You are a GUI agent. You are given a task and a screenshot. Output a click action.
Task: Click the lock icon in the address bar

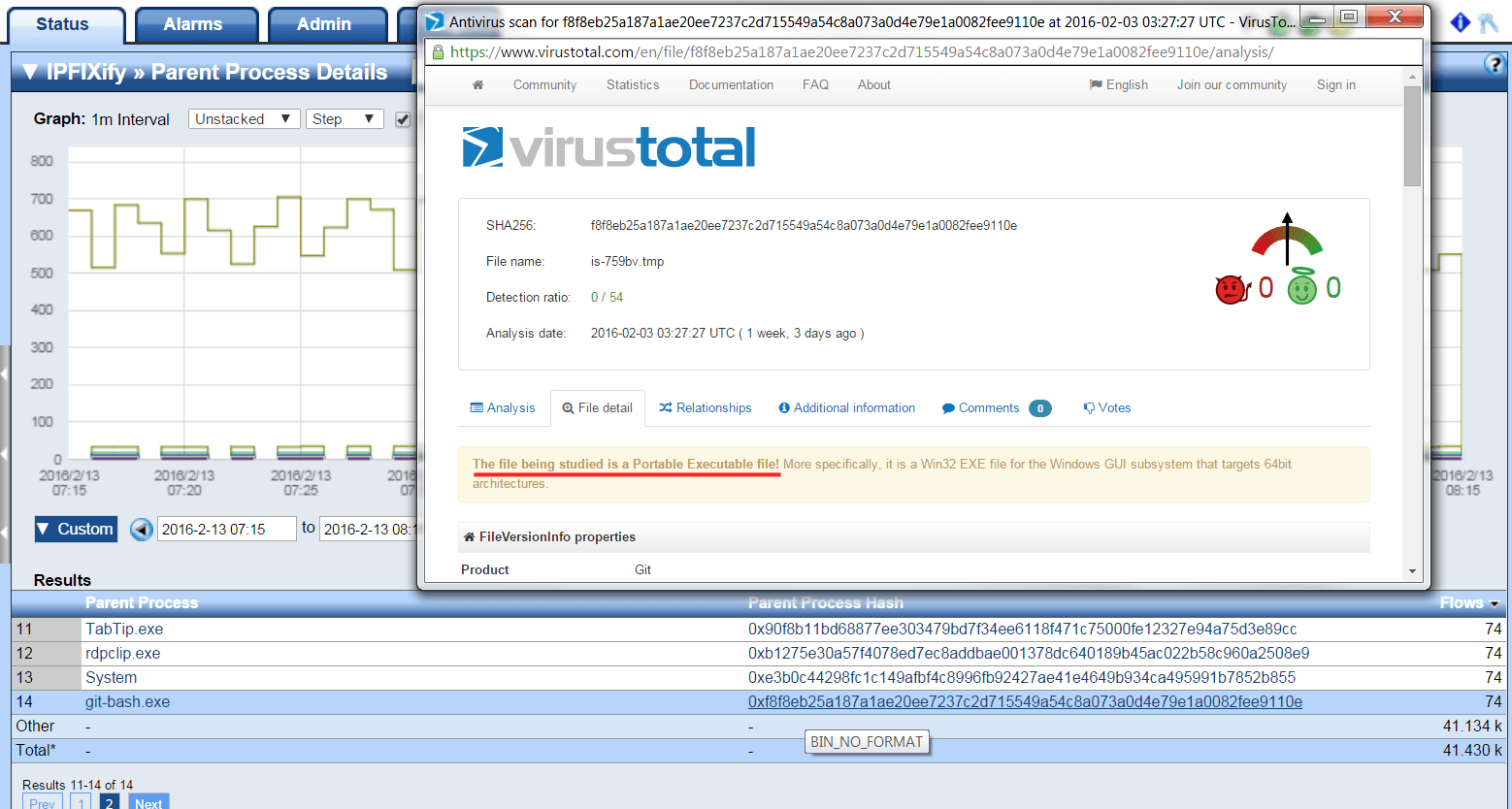click(438, 52)
